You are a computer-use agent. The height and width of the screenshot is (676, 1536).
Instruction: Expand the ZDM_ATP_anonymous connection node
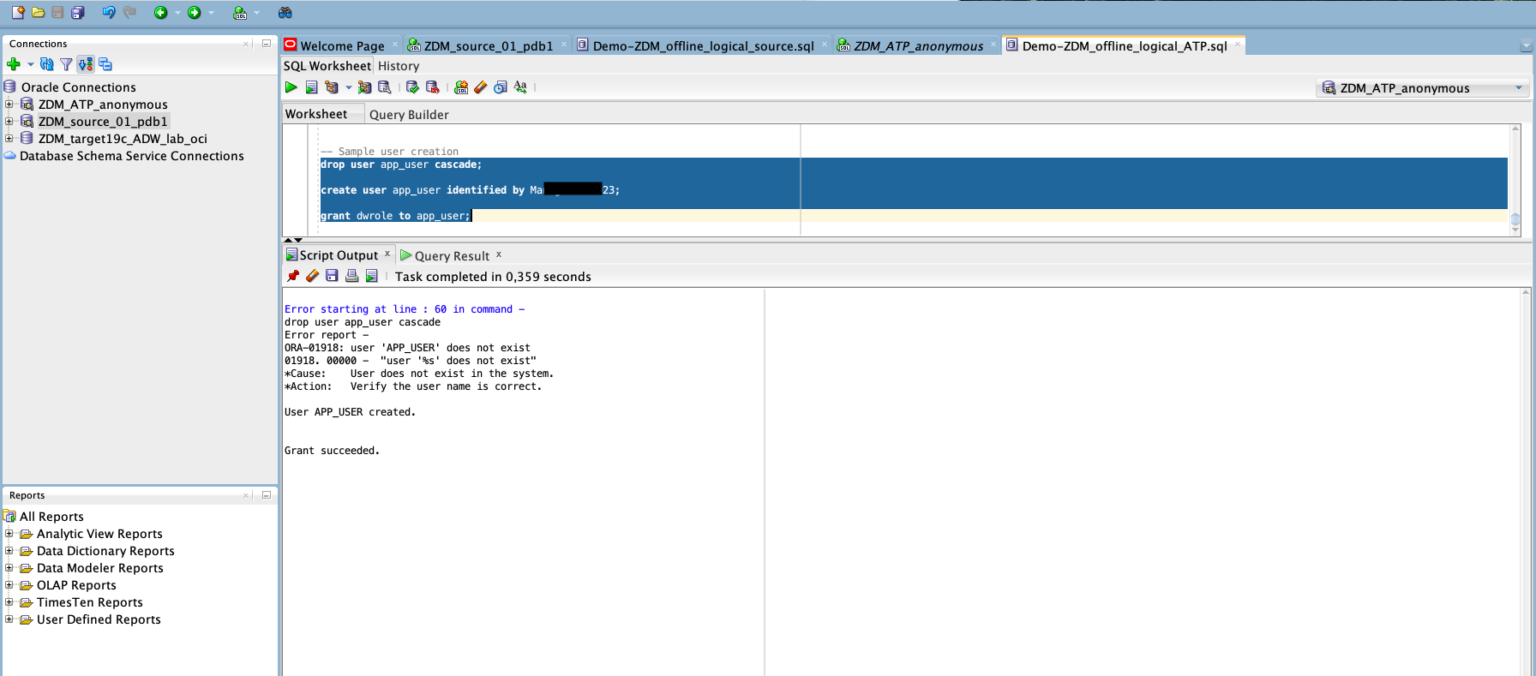pos(9,104)
